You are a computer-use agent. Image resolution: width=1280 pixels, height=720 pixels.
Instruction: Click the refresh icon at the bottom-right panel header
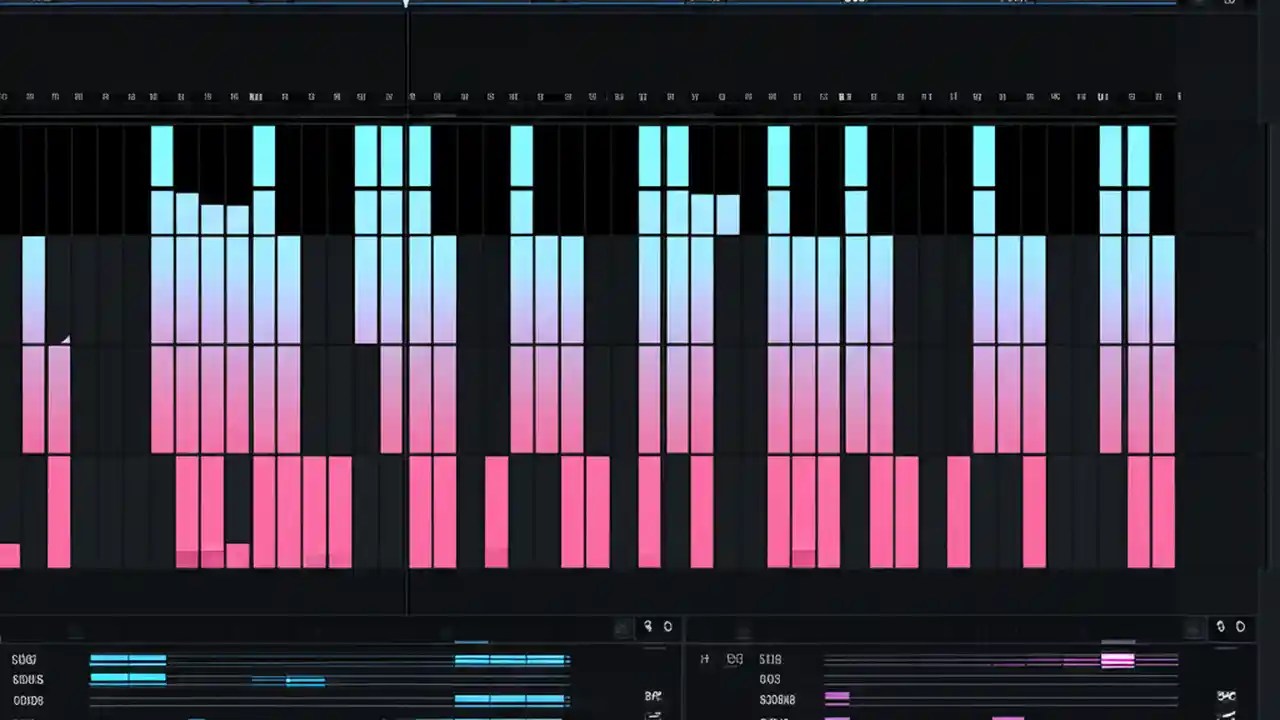coord(1240,626)
